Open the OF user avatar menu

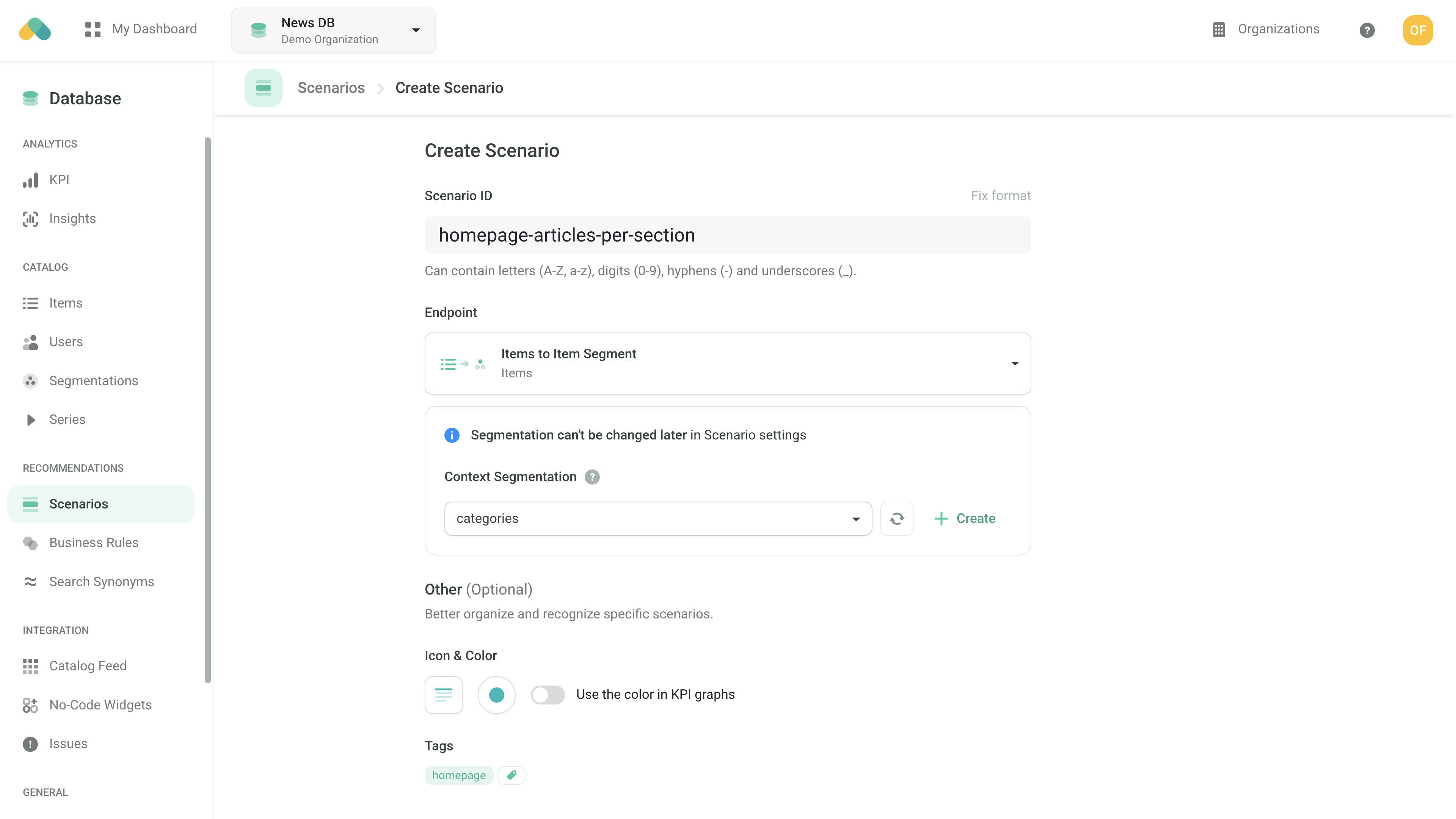click(x=1418, y=30)
